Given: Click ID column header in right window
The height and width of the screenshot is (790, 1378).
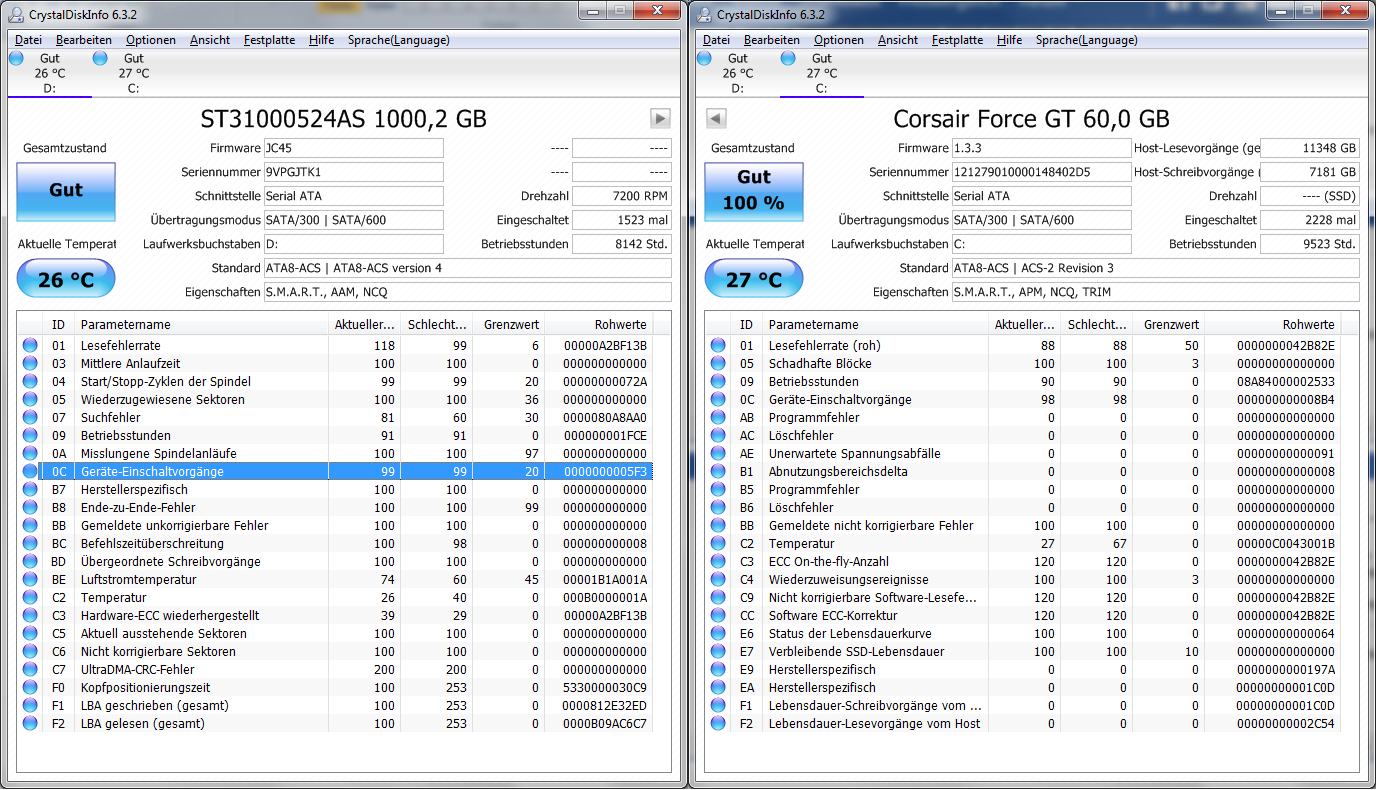Looking at the screenshot, I should tap(746, 324).
